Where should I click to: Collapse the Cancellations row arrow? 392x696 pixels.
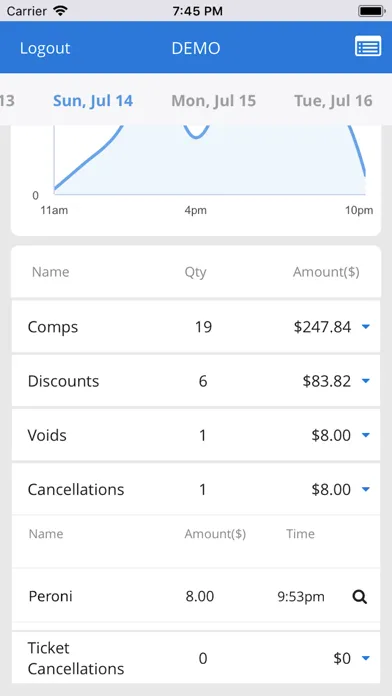click(x=366, y=489)
